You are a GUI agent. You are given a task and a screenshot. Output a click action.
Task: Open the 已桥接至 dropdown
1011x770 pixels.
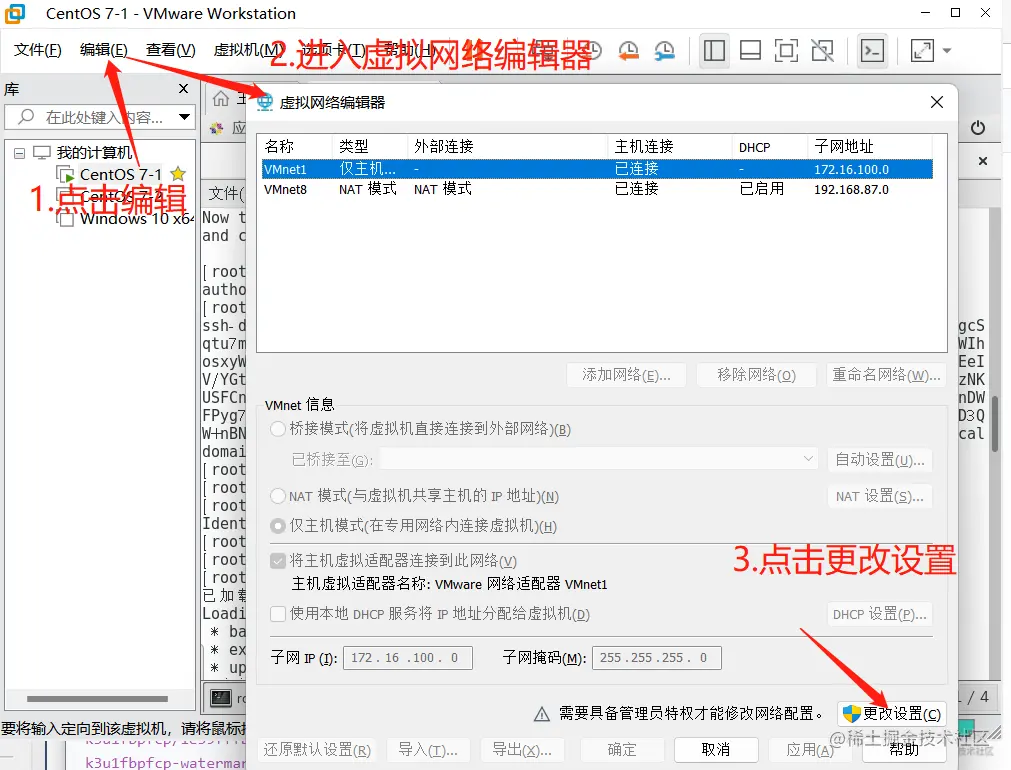point(599,459)
